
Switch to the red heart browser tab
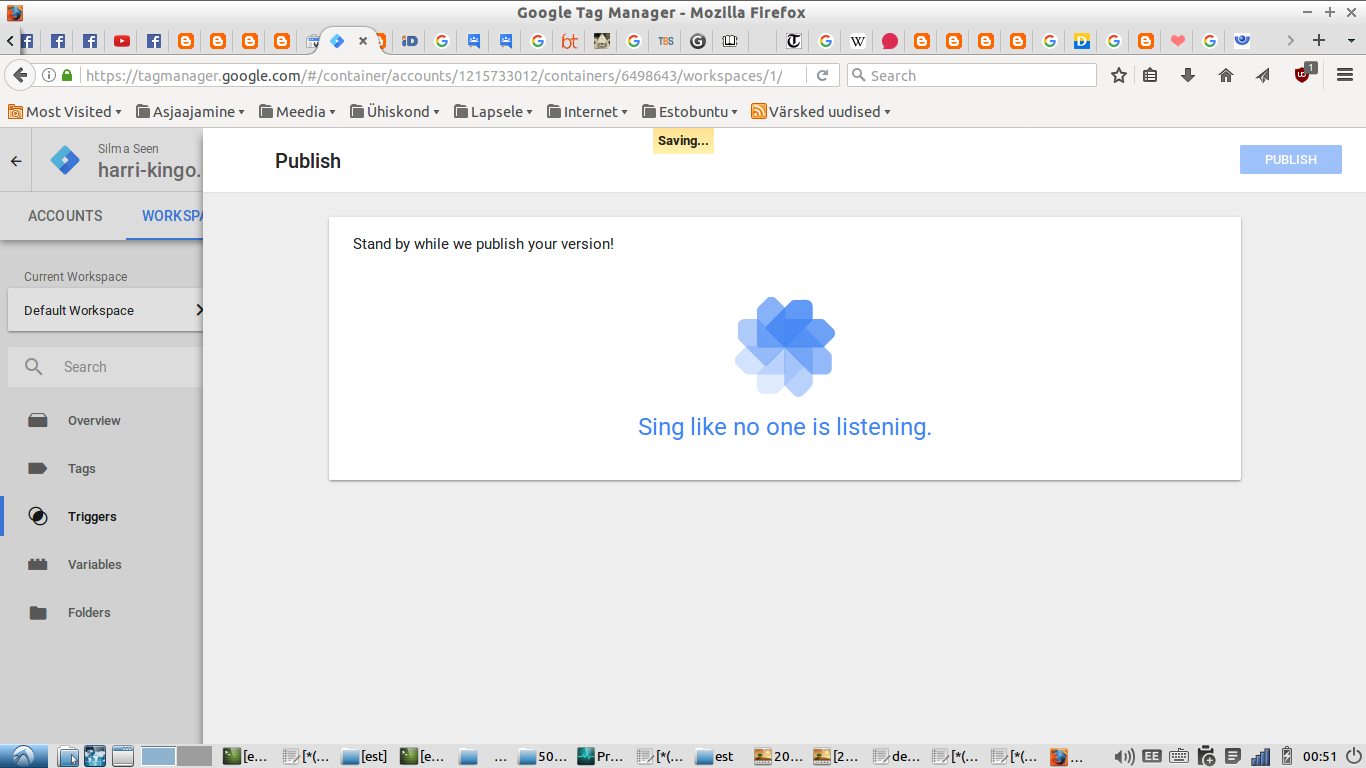point(1178,41)
